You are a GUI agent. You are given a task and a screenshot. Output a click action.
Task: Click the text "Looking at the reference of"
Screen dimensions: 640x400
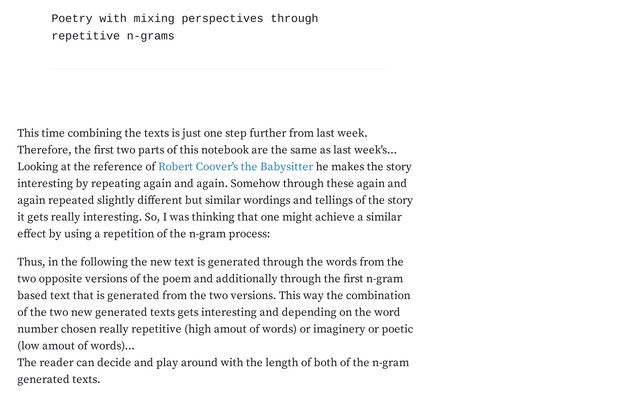pyautogui.click(x=86, y=167)
